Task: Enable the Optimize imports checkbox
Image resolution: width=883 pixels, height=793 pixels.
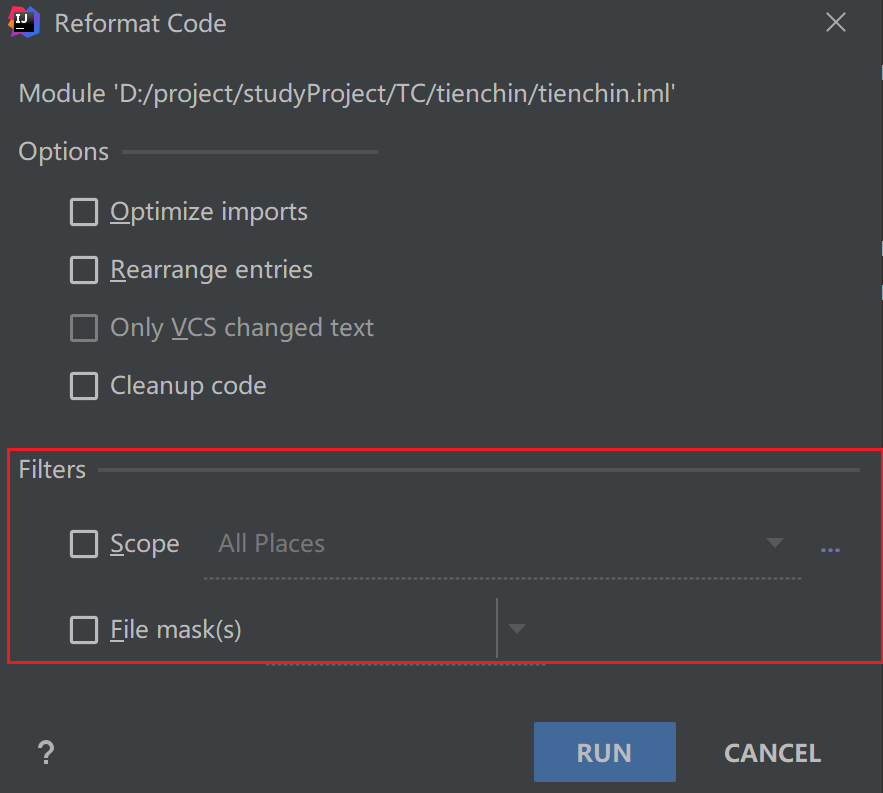Action: click(84, 212)
